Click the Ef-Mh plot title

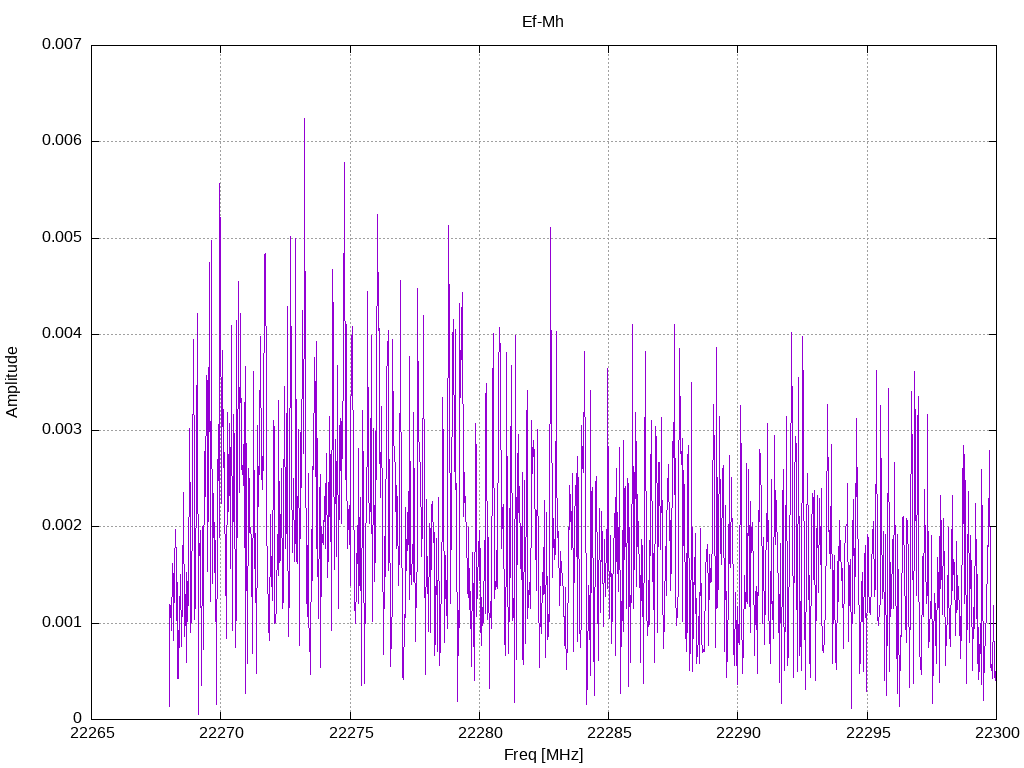[x=543, y=21]
